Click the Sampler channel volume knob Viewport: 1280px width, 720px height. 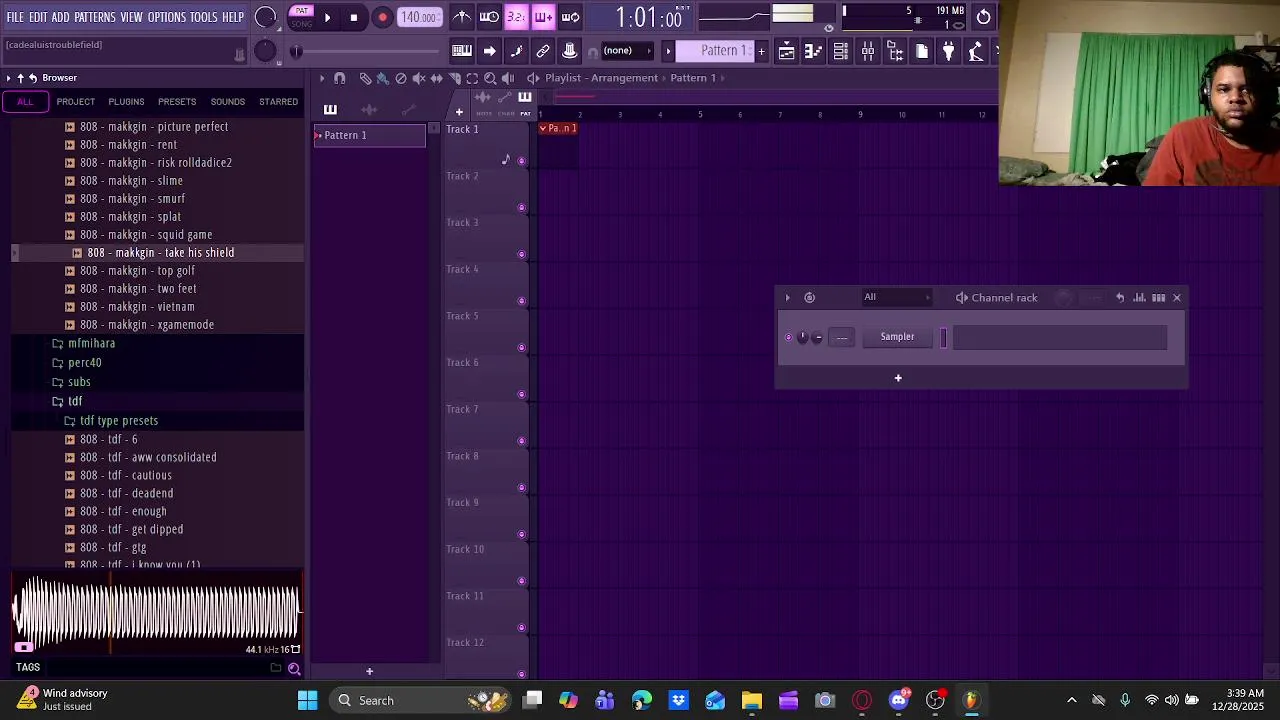[x=817, y=337]
